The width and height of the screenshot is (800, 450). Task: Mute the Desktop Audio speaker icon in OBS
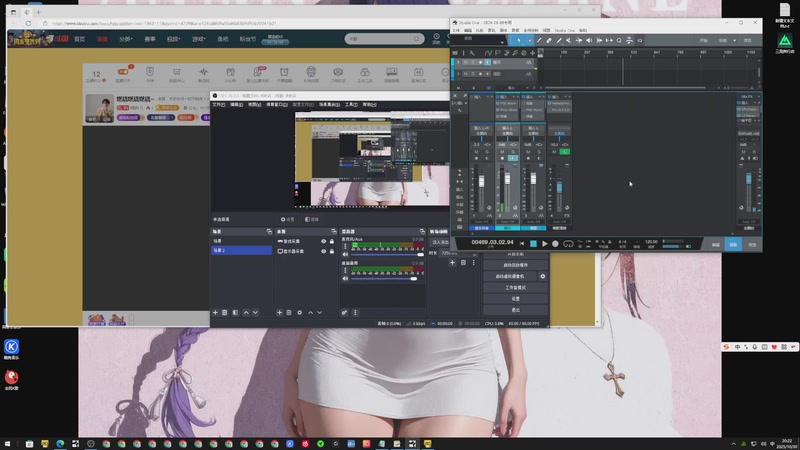point(345,279)
